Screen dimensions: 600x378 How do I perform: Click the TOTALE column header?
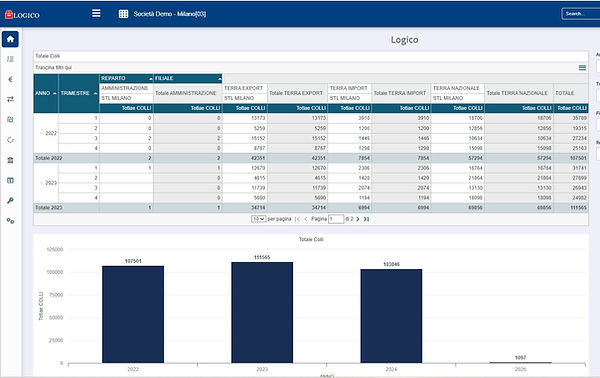tap(571, 93)
